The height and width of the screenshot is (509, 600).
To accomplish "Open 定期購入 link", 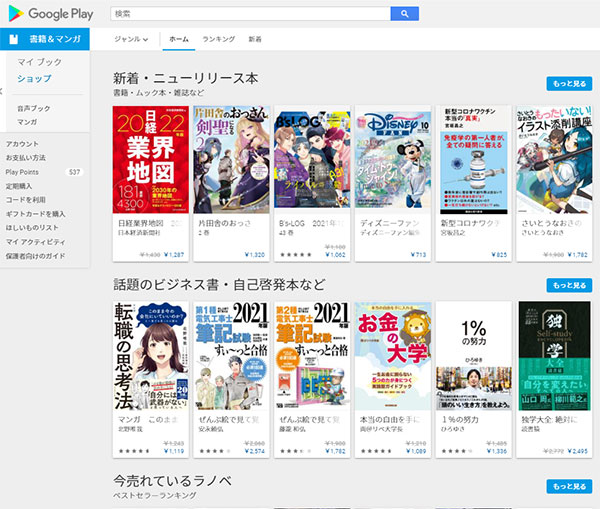I will click(19, 186).
